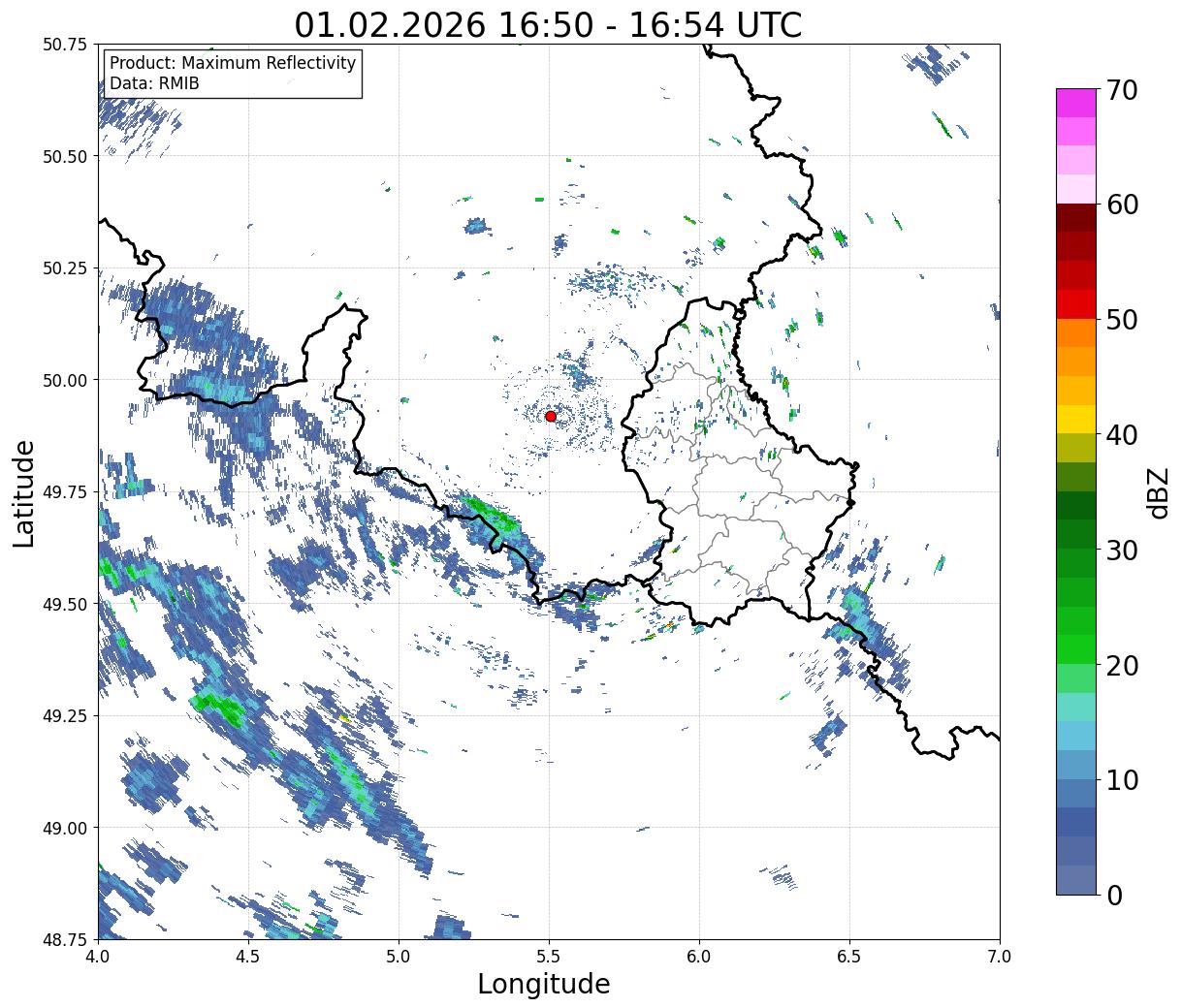Click the colorbar tick label 70
1182x1008 pixels.
(x=1120, y=90)
